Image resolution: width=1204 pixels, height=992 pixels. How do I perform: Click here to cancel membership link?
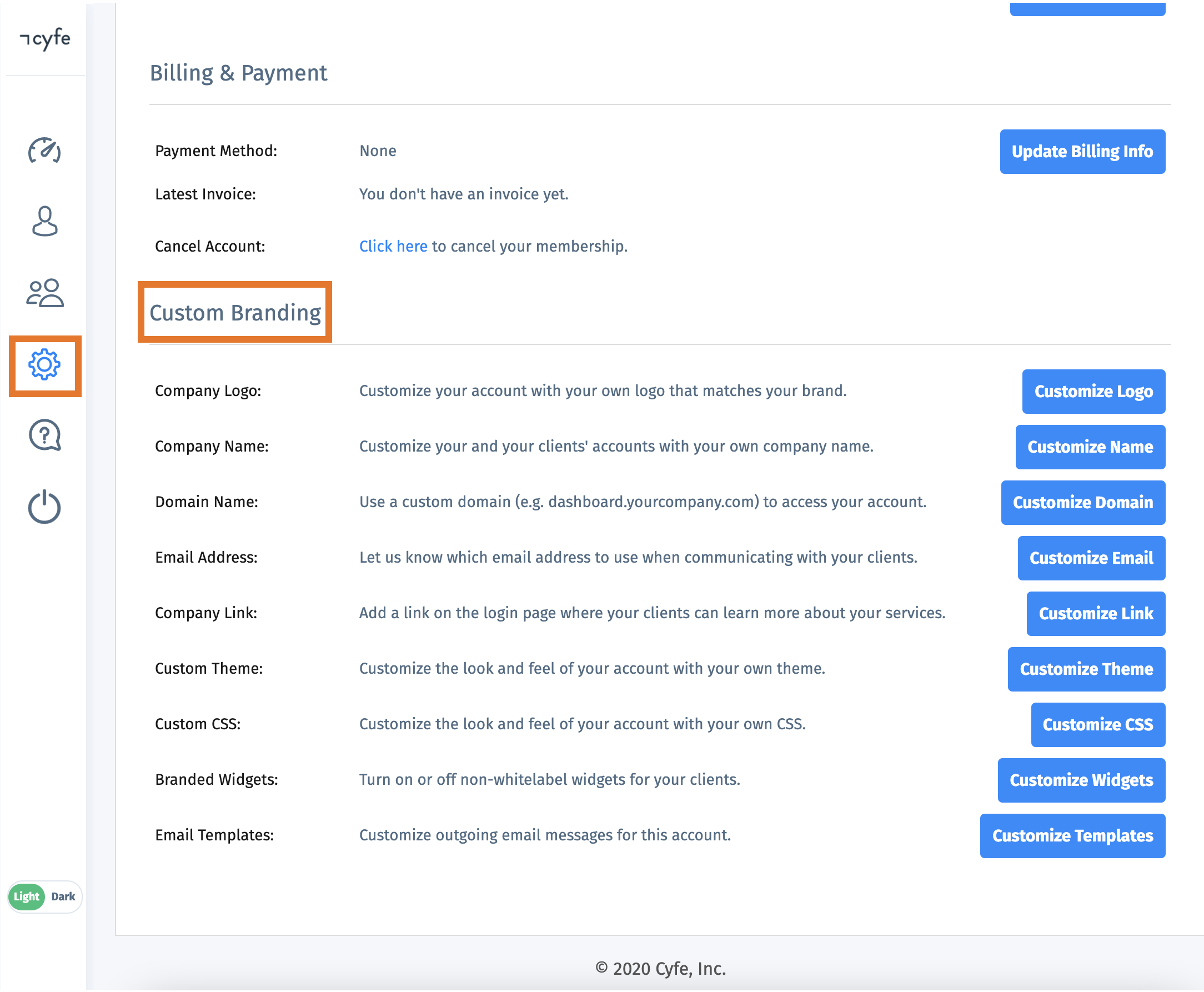point(393,246)
